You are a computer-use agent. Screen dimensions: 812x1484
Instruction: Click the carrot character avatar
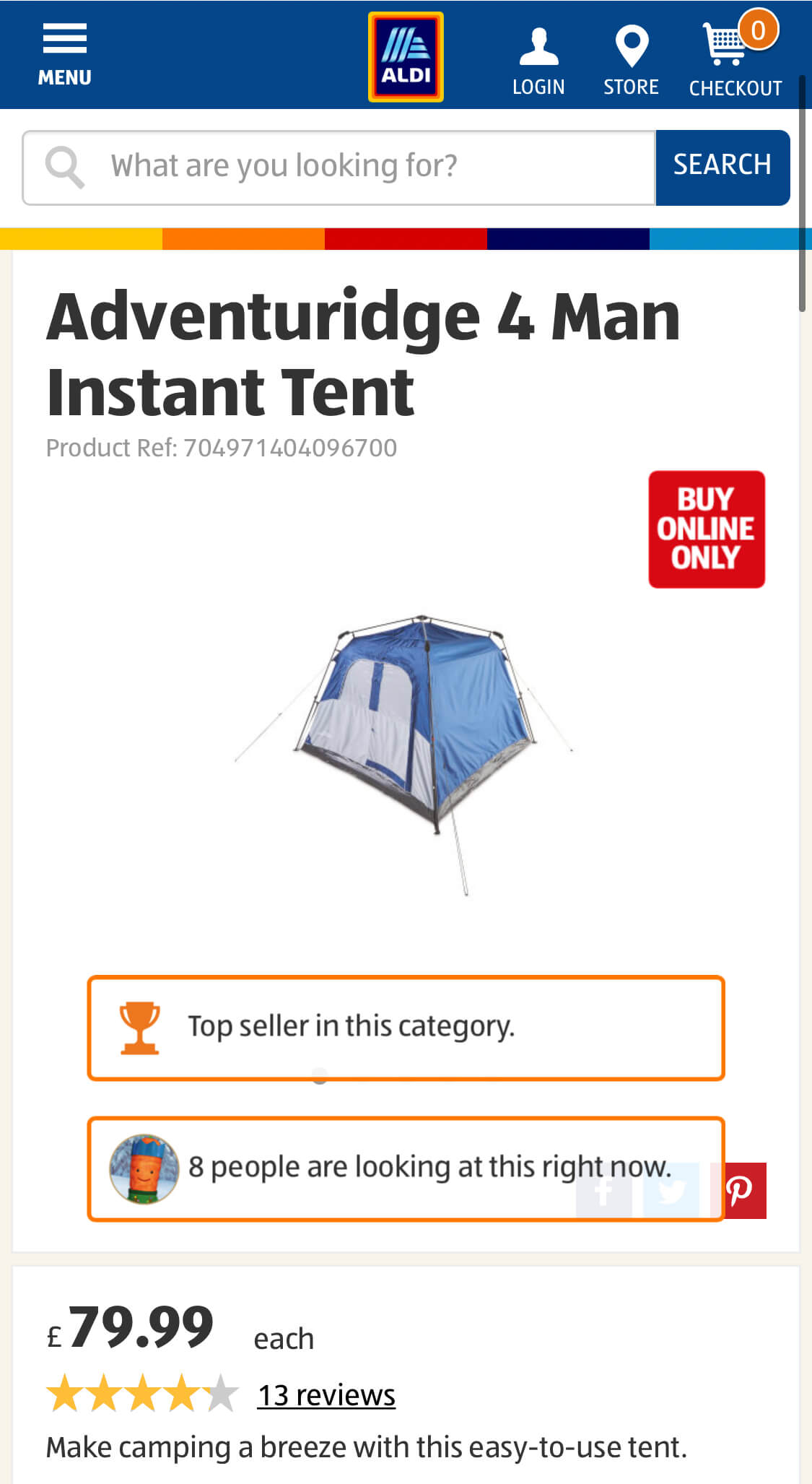tap(144, 1168)
